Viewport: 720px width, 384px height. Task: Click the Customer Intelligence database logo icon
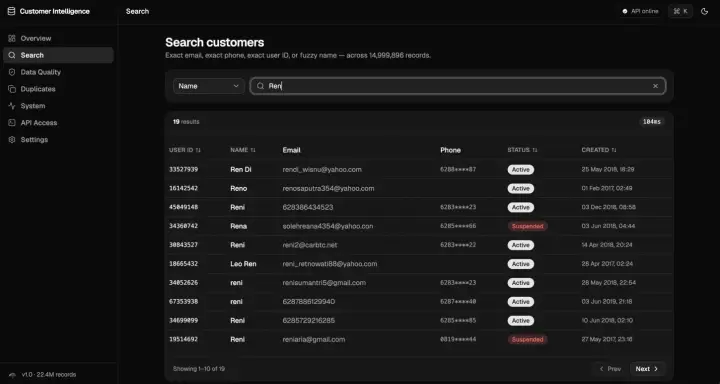pos(11,11)
